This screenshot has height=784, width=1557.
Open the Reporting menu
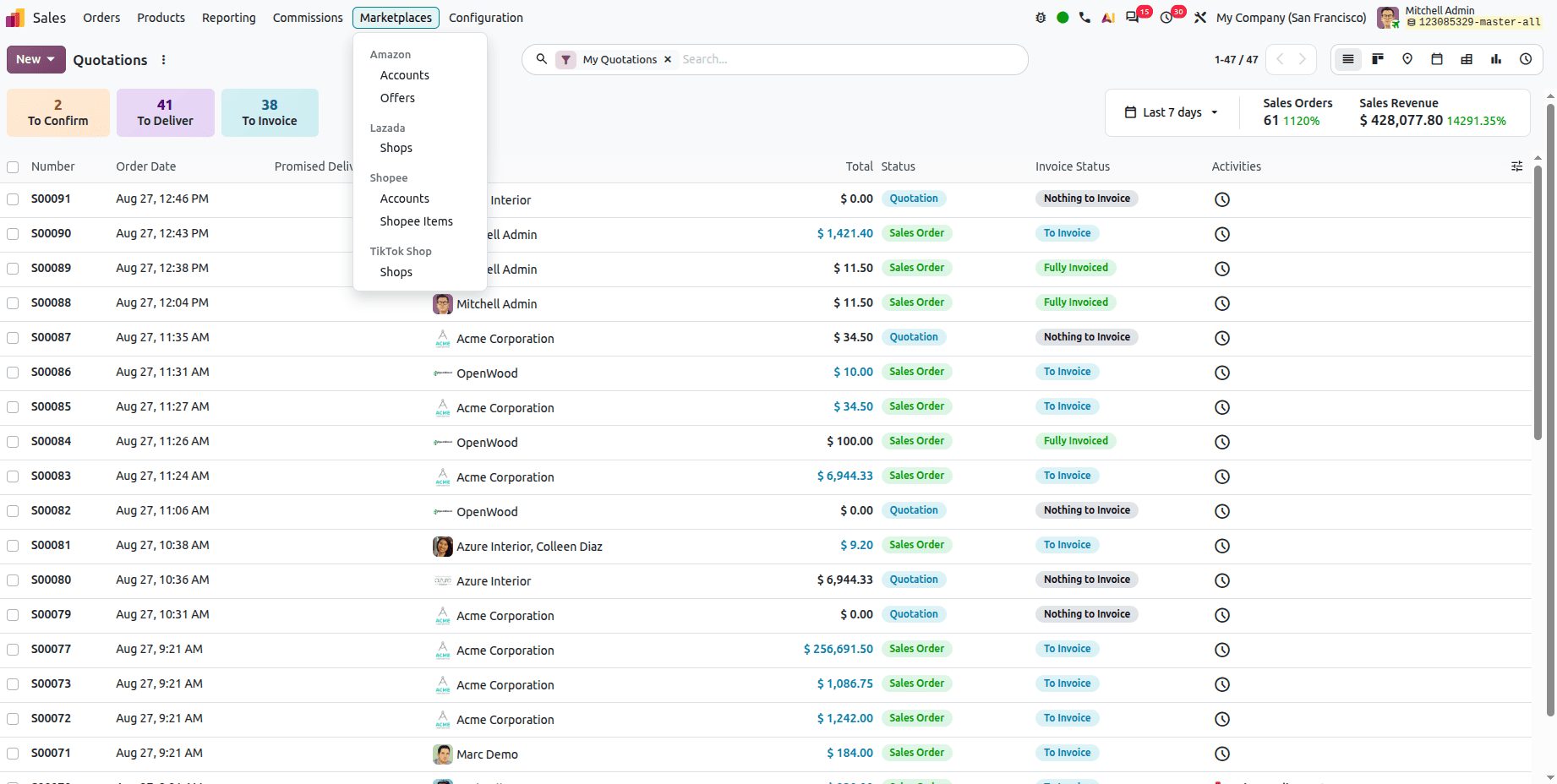point(228,18)
